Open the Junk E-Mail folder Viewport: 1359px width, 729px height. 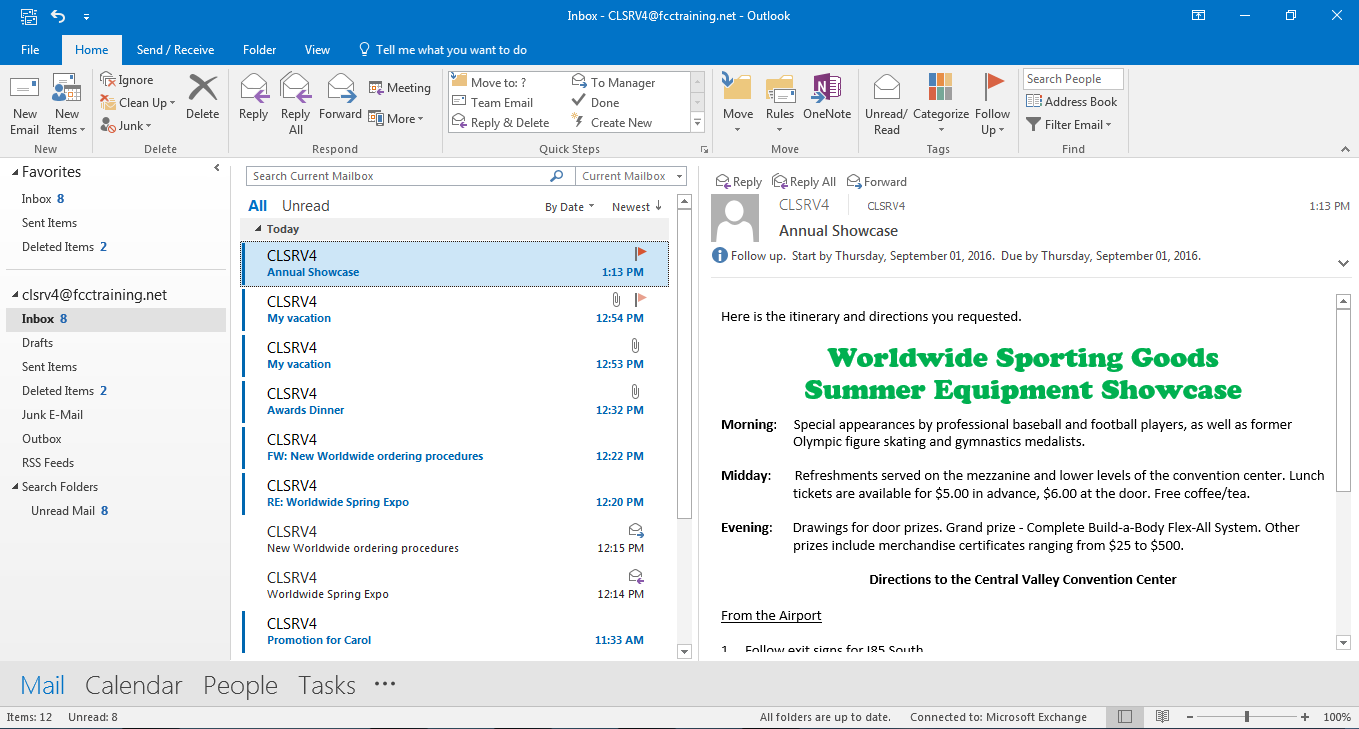pos(52,415)
